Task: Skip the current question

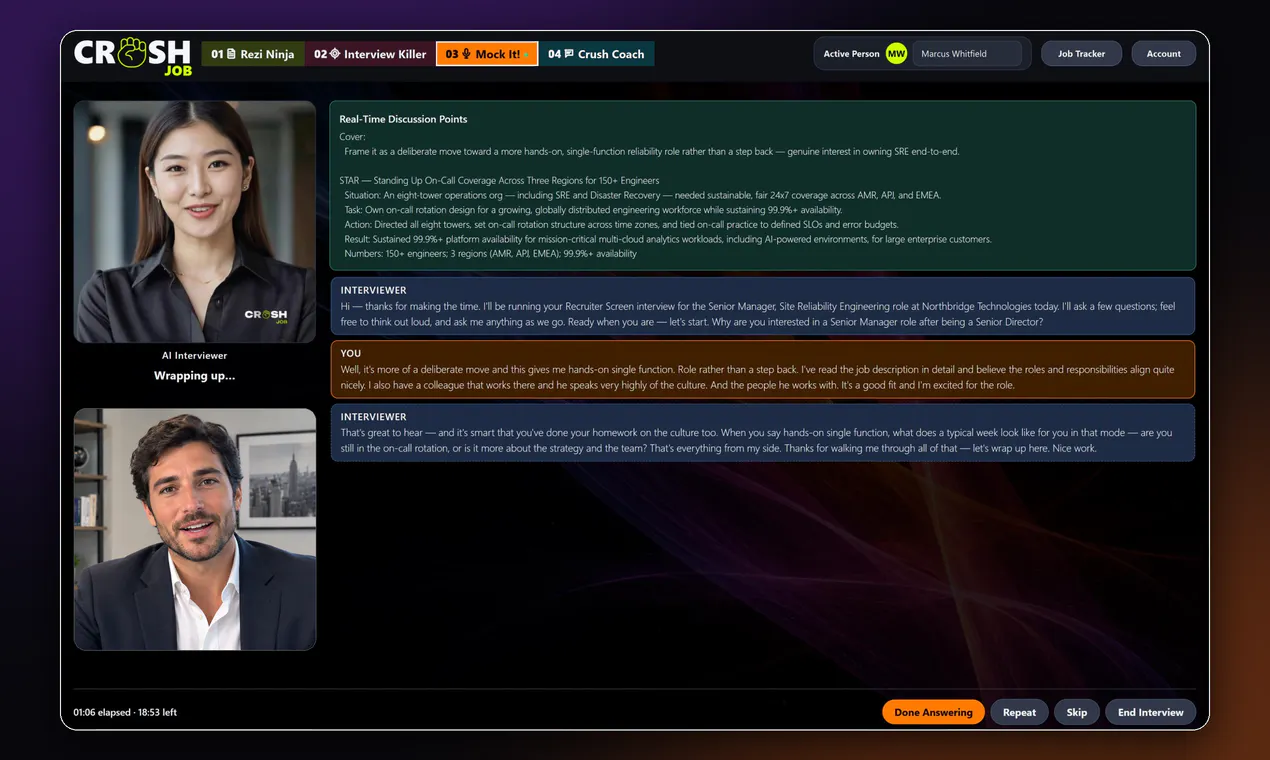Action: [1076, 712]
